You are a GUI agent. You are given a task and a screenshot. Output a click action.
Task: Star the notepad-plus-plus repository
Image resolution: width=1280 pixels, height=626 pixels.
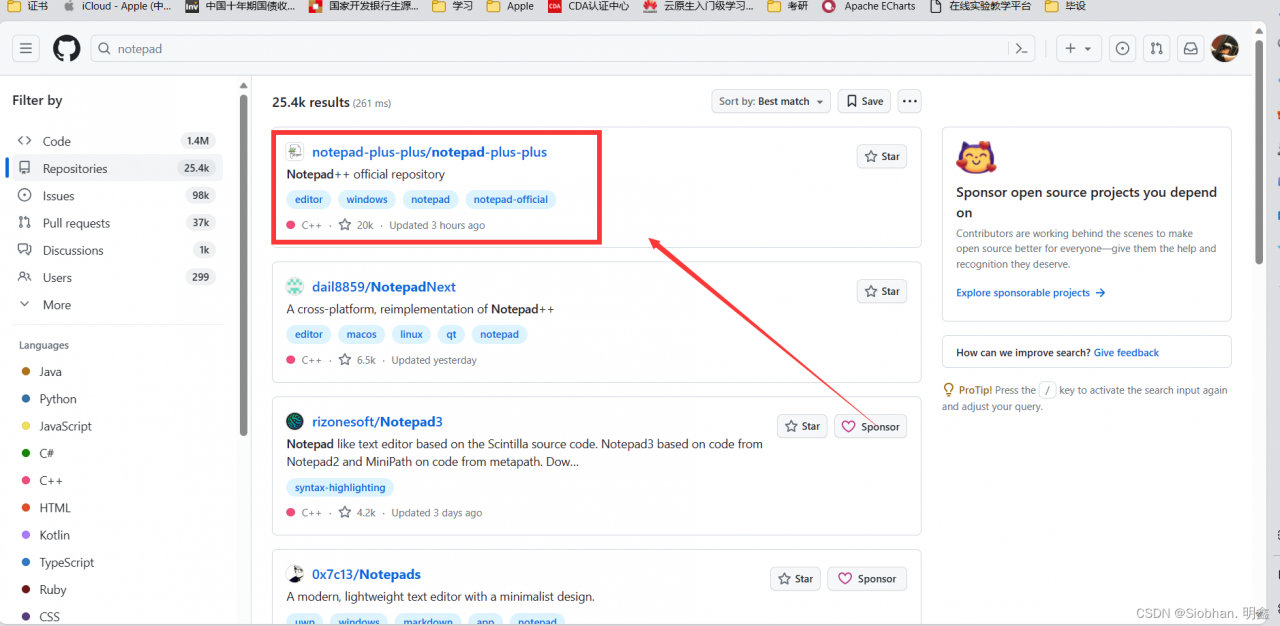pos(882,156)
